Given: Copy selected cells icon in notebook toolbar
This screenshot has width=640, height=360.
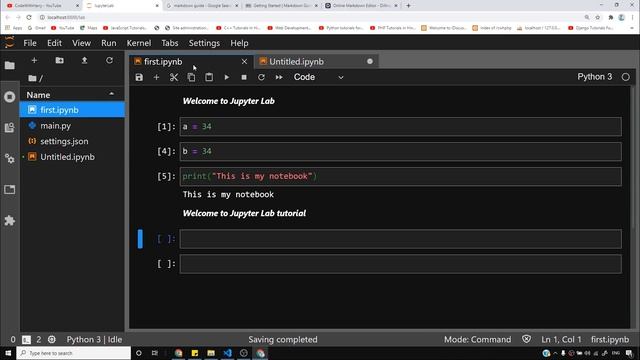Looking at the screenshot, I should (191, 77).
